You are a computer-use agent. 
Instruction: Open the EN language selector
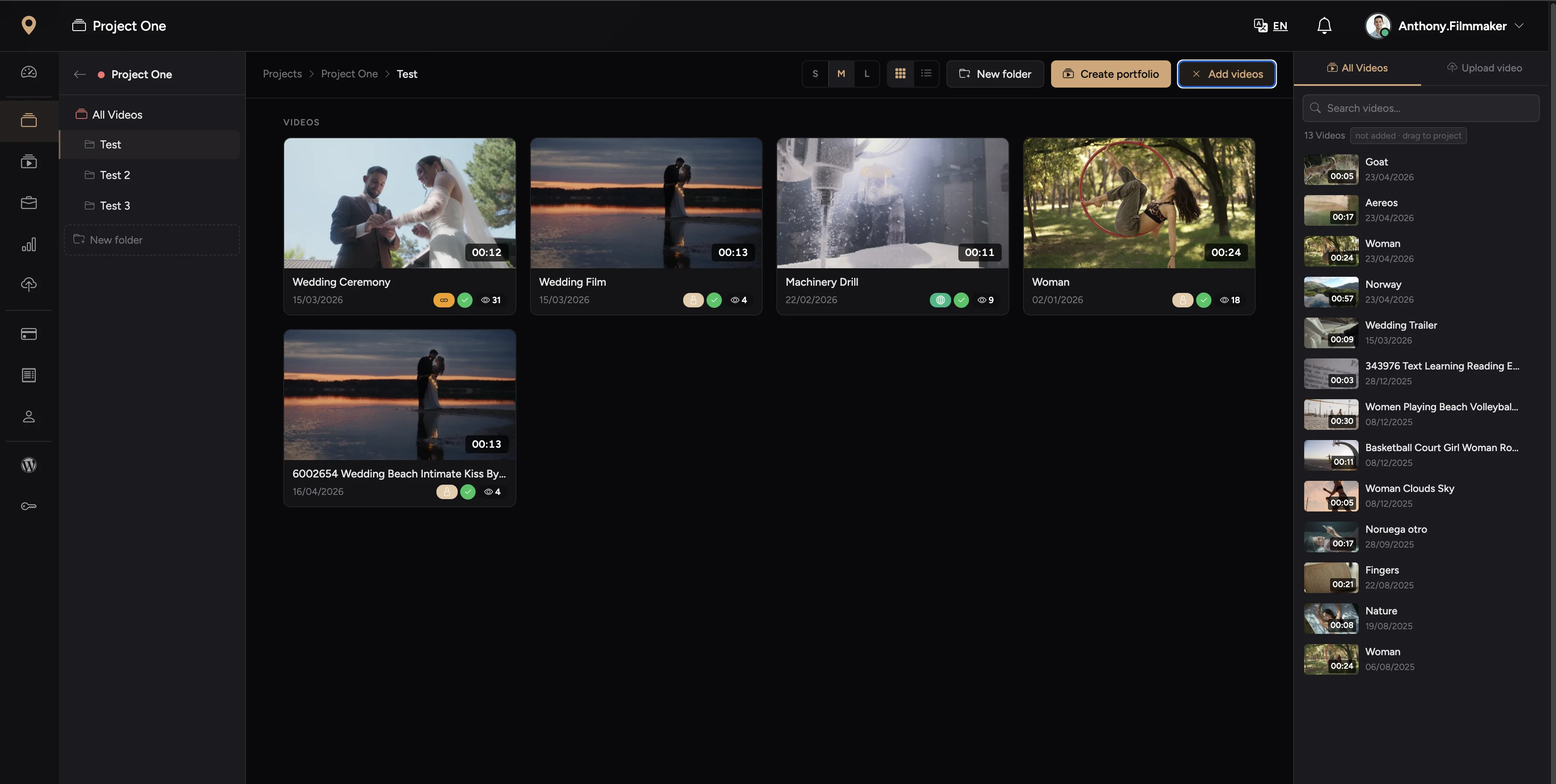coord(1280,26)
